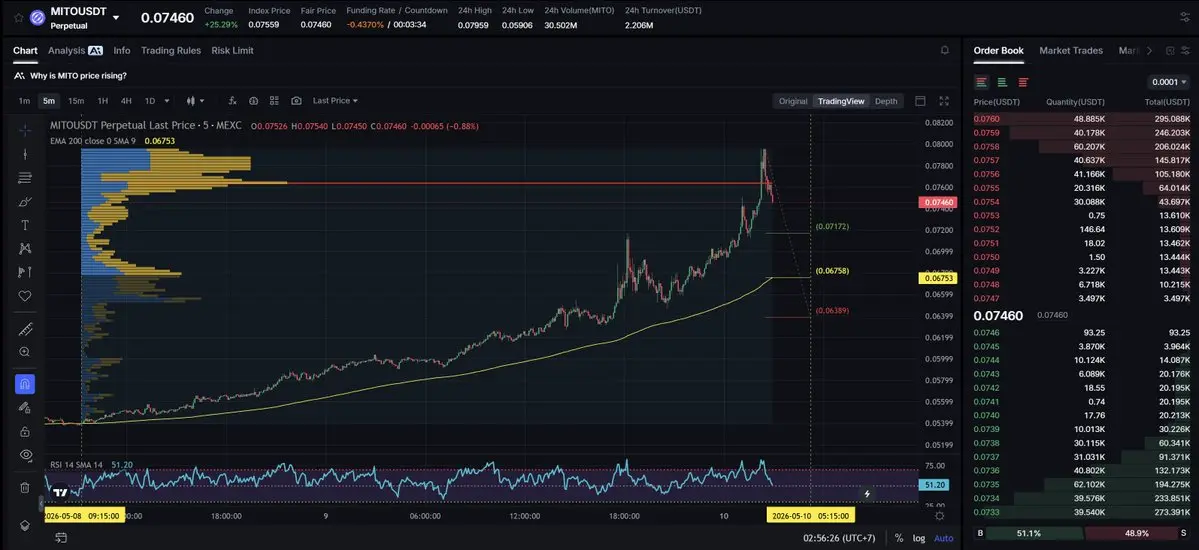
Task: Toggle Auto scale button
Action: 944,539
